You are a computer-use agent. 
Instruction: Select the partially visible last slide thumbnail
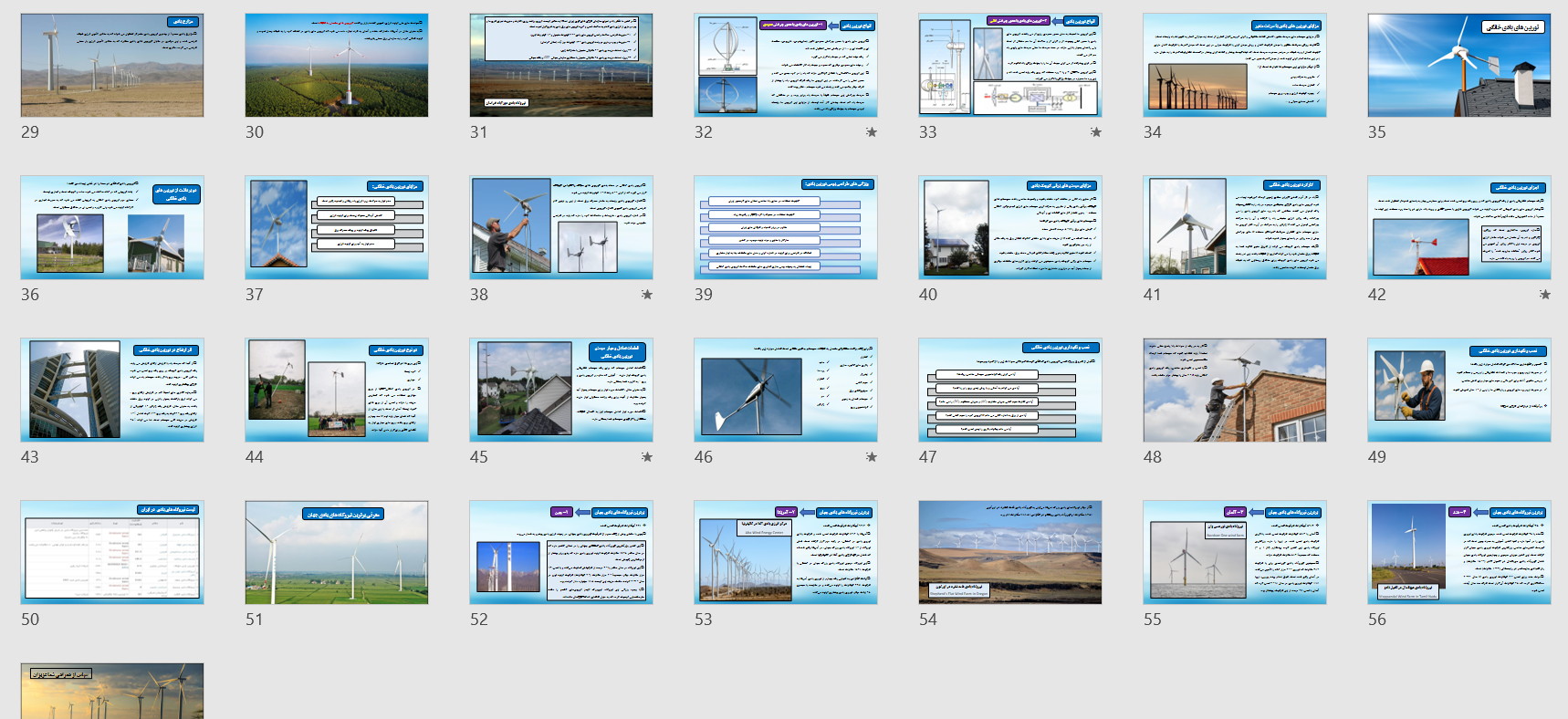[112, 691]
